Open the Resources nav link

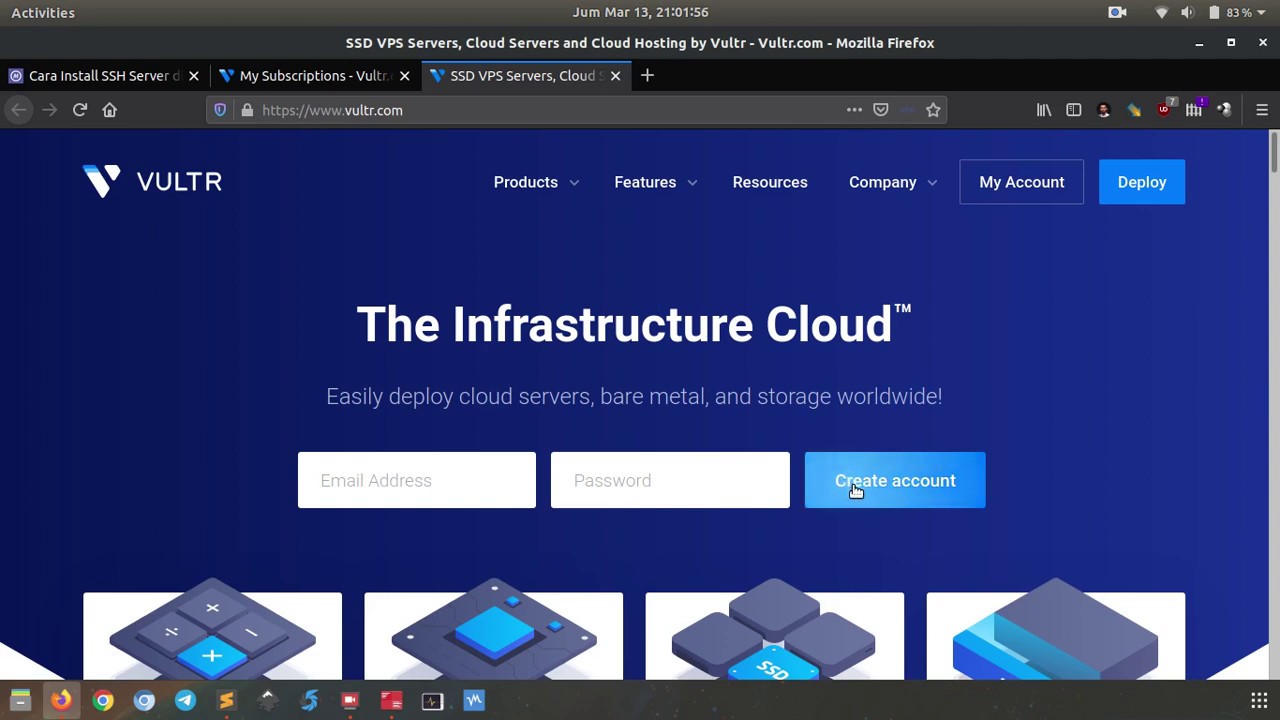pos(770,182)
